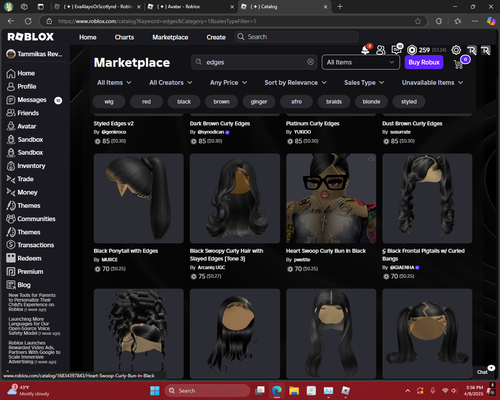
Task: Open the friends icon in top bar
Action: [381, 50]
